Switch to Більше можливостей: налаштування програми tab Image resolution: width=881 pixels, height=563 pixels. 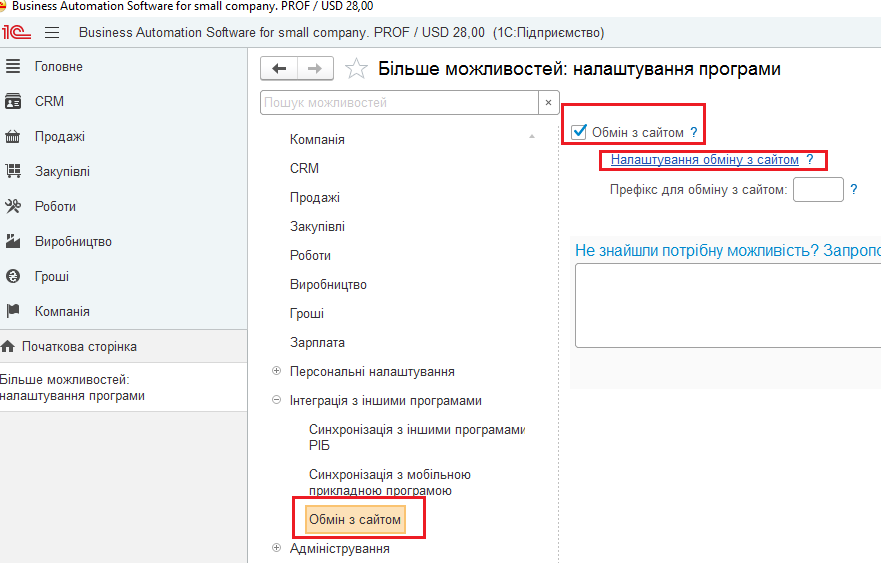124,388
